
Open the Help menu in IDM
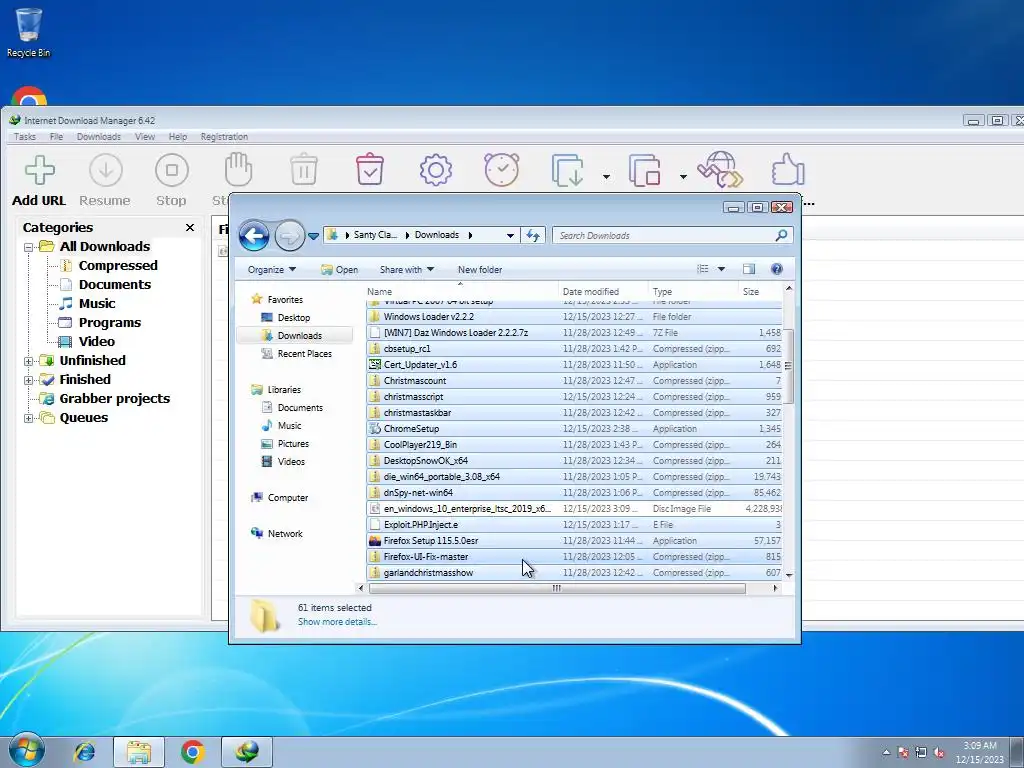click(x=178, y=136)
